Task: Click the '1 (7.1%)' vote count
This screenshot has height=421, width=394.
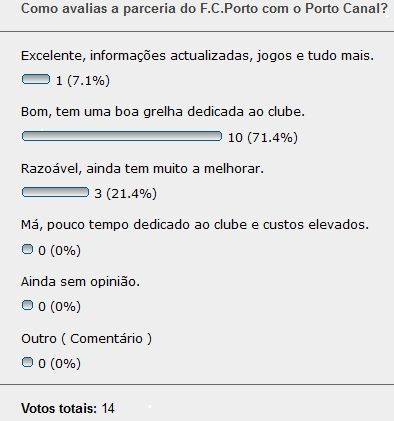Action: point(83,81)
